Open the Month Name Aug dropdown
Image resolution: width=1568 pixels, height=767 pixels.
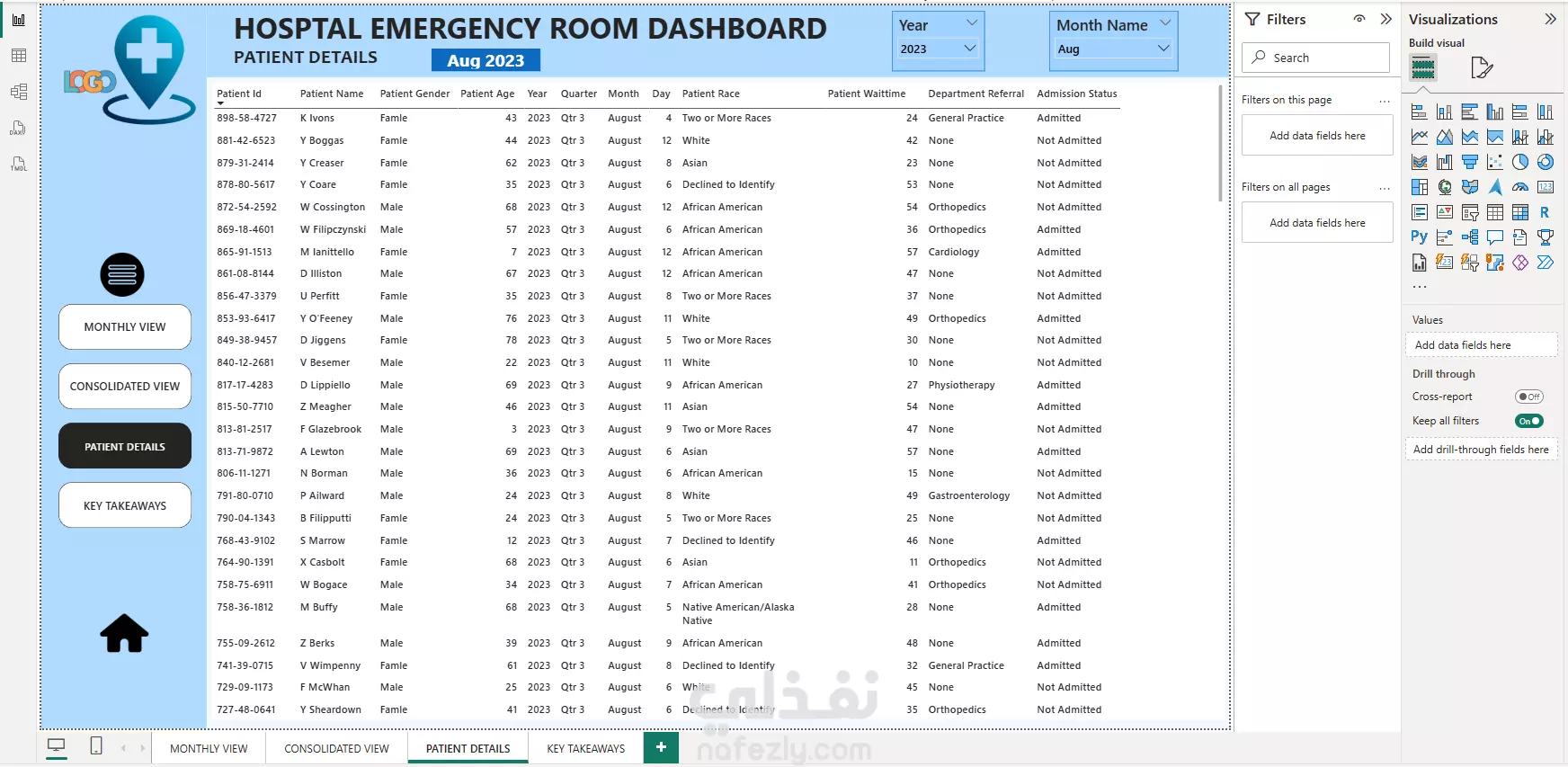click(1113, 49)
